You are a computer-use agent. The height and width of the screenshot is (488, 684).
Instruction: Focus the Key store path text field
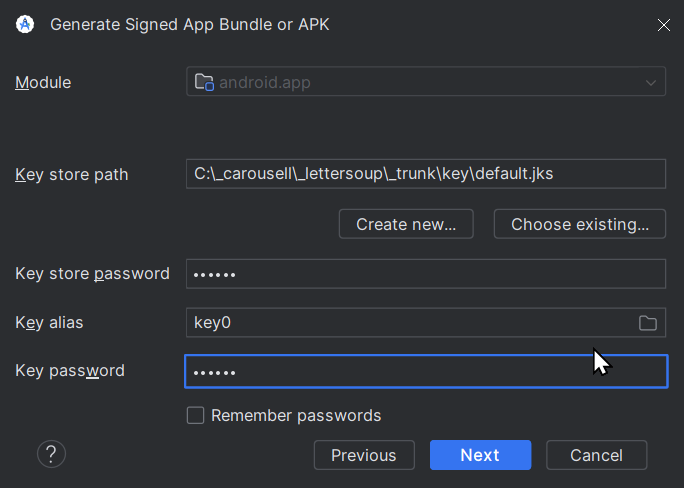tap(425, 174)
